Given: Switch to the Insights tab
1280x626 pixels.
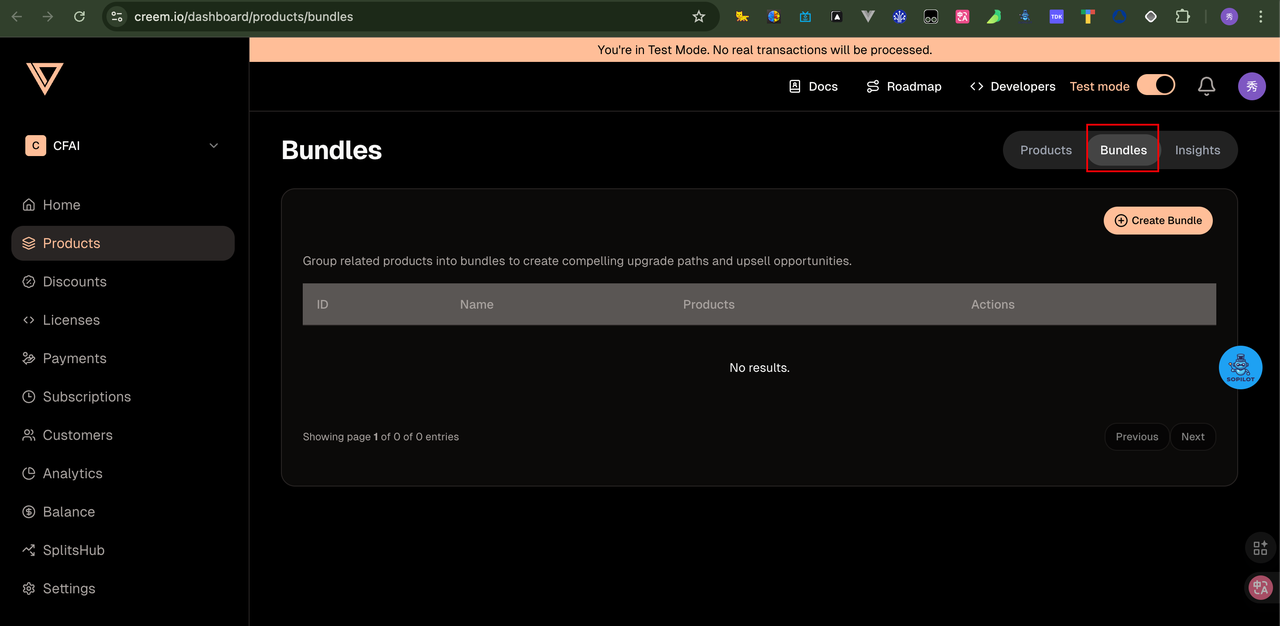Looking at the screenshot, I should [x=1197, y=150].
